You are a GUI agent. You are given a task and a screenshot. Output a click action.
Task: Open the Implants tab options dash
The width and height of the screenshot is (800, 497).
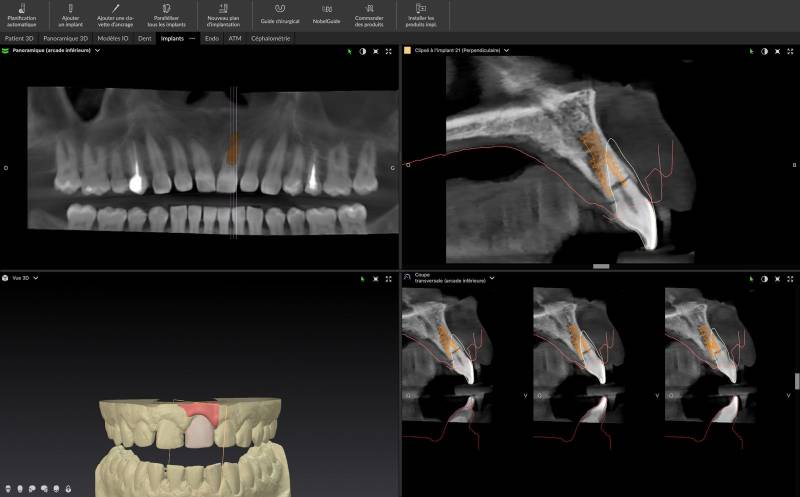click(192, 38)
